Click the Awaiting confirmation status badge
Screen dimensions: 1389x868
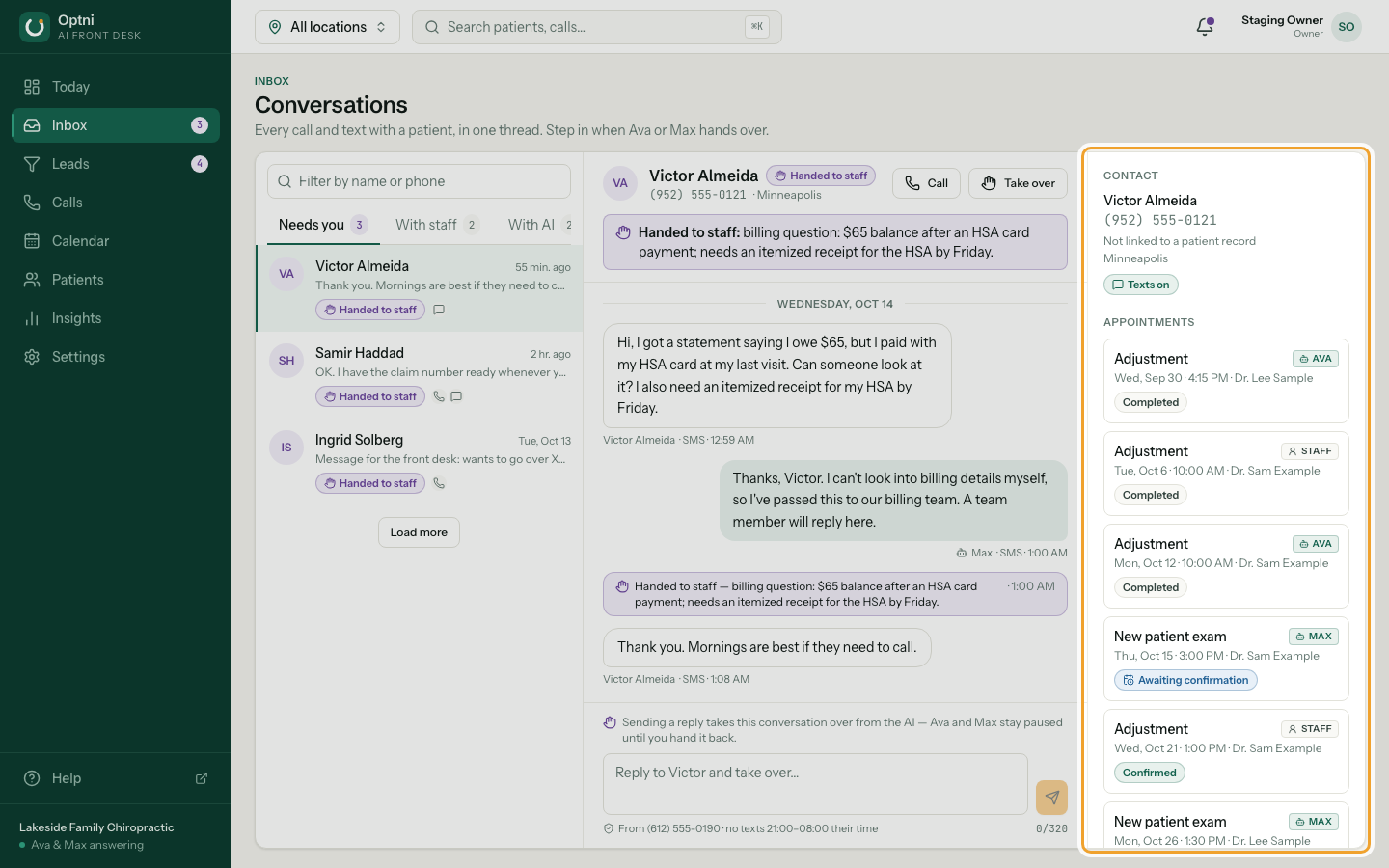click(x=1185, y=680)
